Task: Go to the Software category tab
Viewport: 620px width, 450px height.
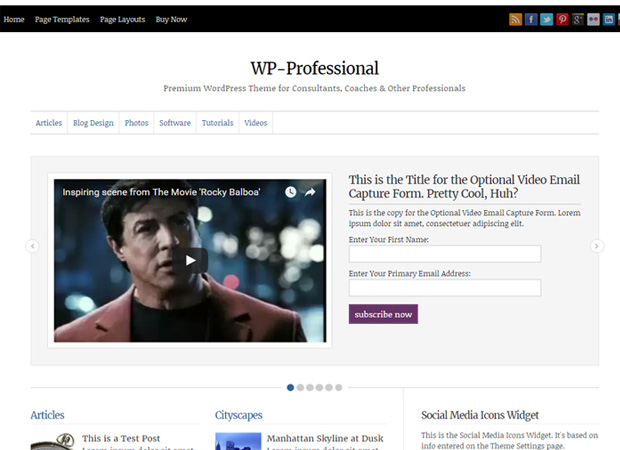Action: (x=175, y=123)
